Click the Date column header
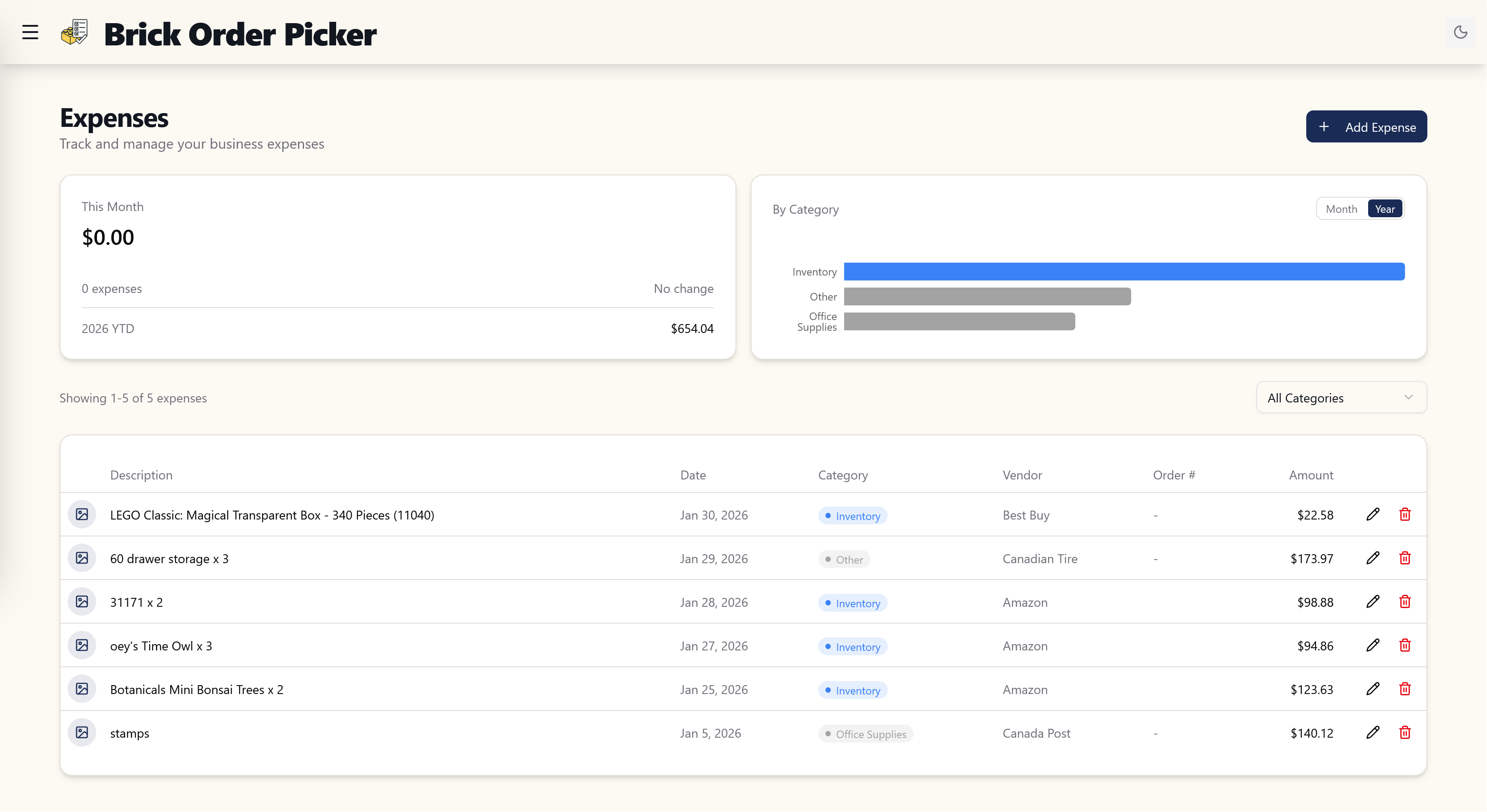 [693, 475]
